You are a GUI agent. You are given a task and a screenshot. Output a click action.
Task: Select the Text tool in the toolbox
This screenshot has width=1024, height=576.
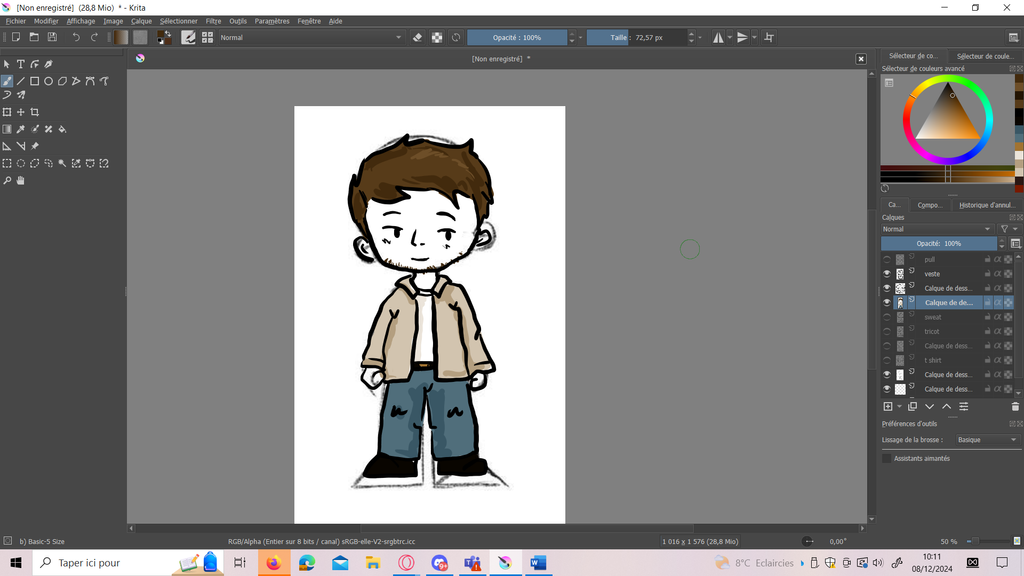20,64
